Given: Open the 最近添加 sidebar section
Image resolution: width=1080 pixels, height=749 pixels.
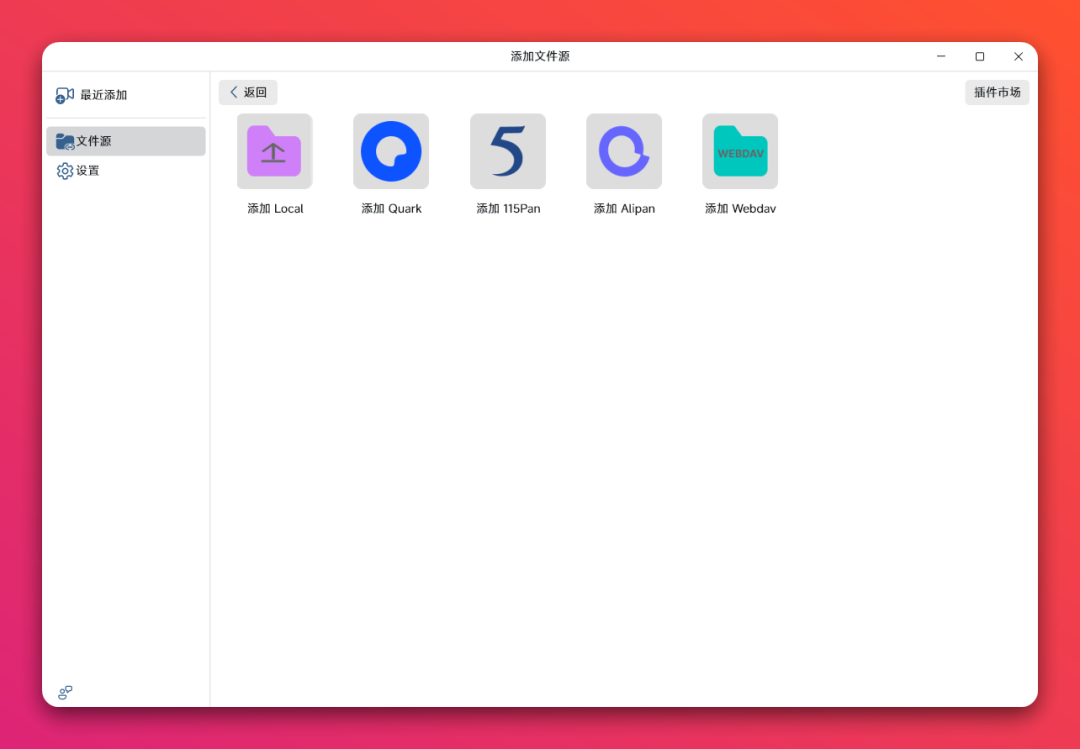Looking at the screenshot, I should tap(103, 95).
